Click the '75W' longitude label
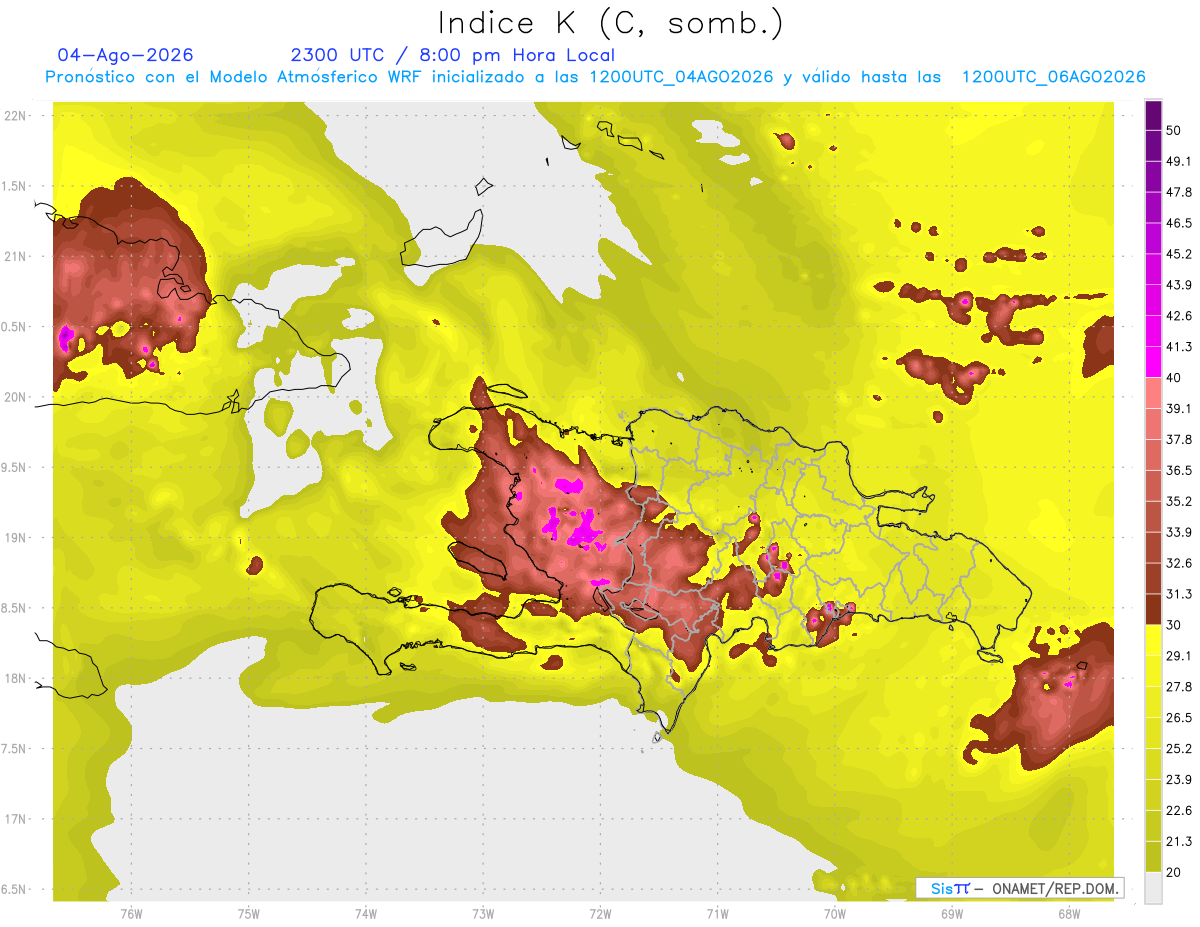 pyautogui.click(x=248, y=914)
